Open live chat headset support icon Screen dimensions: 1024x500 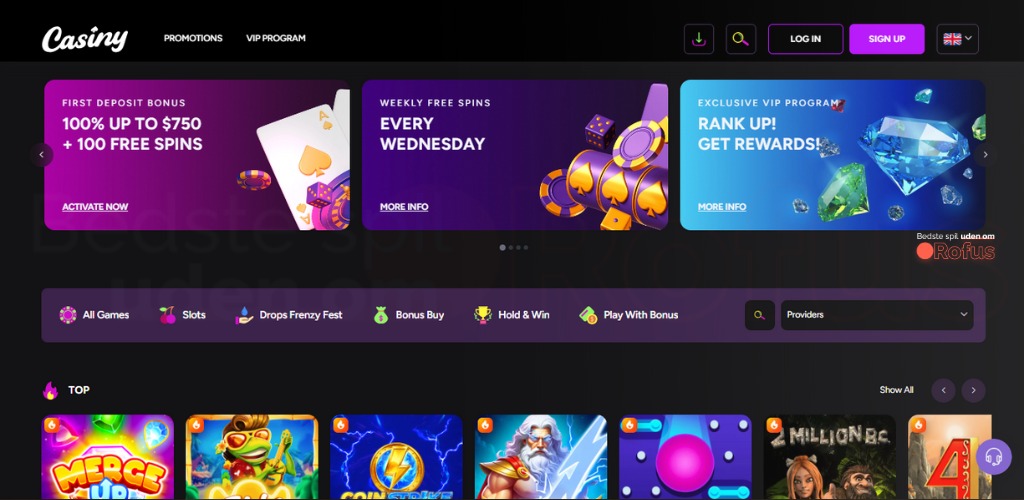tap(993, 457)
